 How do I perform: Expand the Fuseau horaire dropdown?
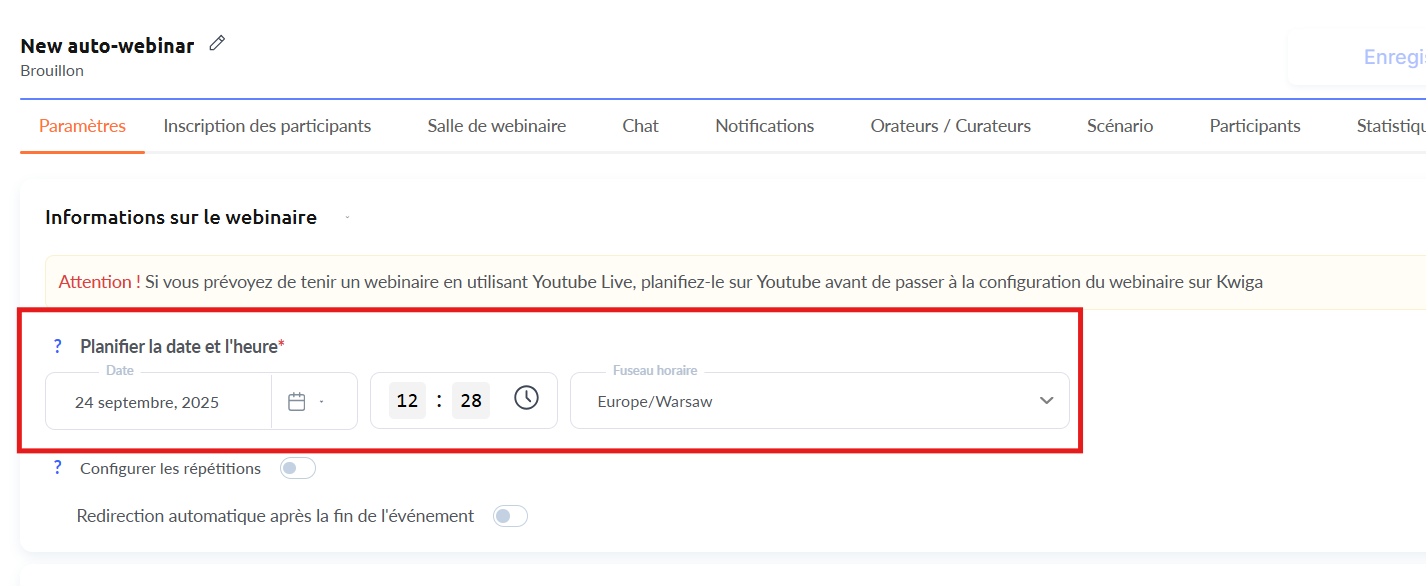coord(1046,401)
